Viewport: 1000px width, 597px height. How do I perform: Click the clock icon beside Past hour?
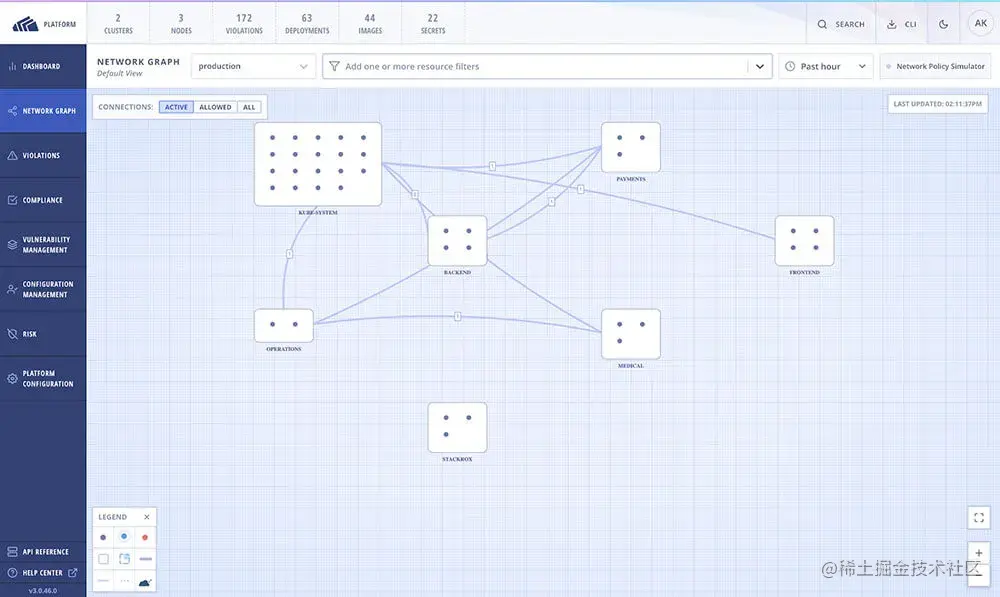click(x=790, y=66)
